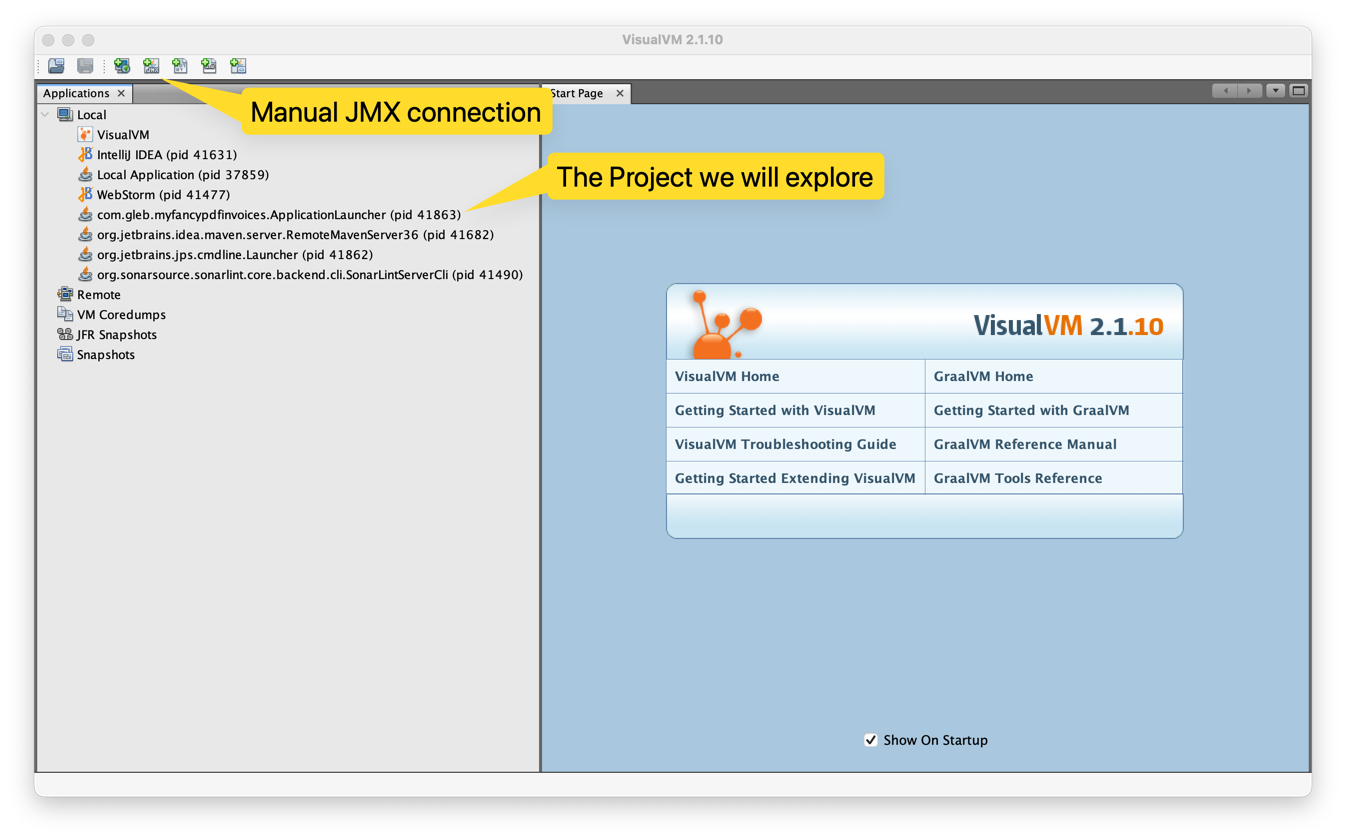The image size is (1346, 839).
Task: Click the Add VM Coredump toolbar icon
Action: (179, 65)
